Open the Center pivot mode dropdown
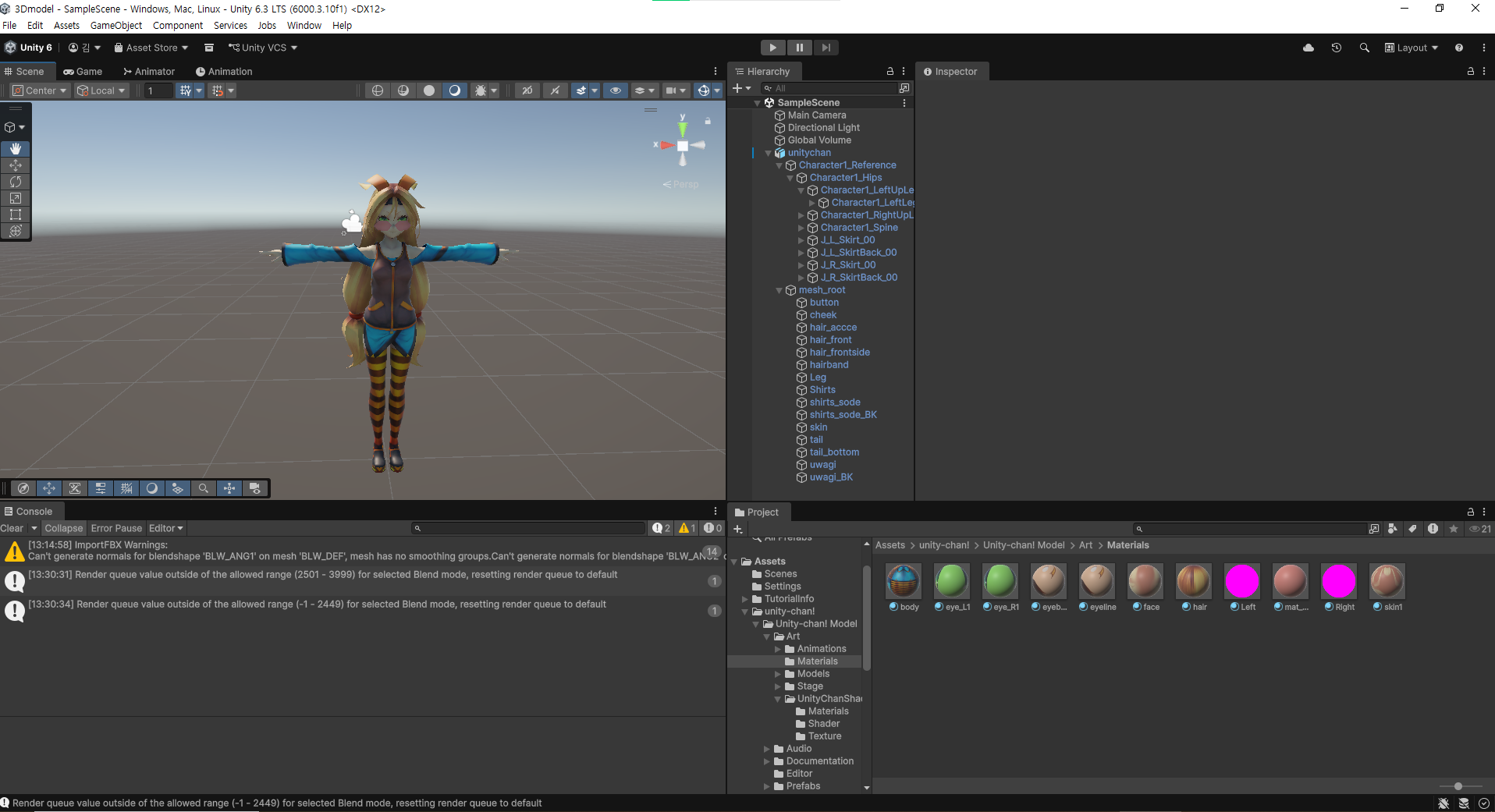 coord(40,90)
